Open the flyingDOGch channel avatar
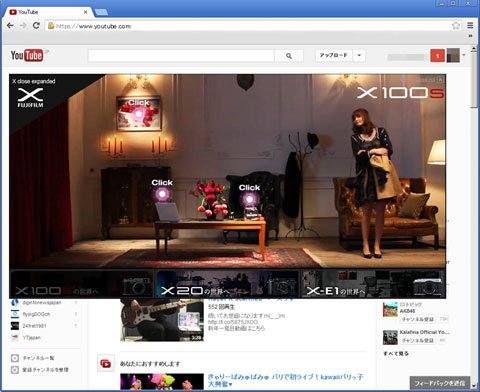Viewport: 480px width, 392px height. pos(15,314)
